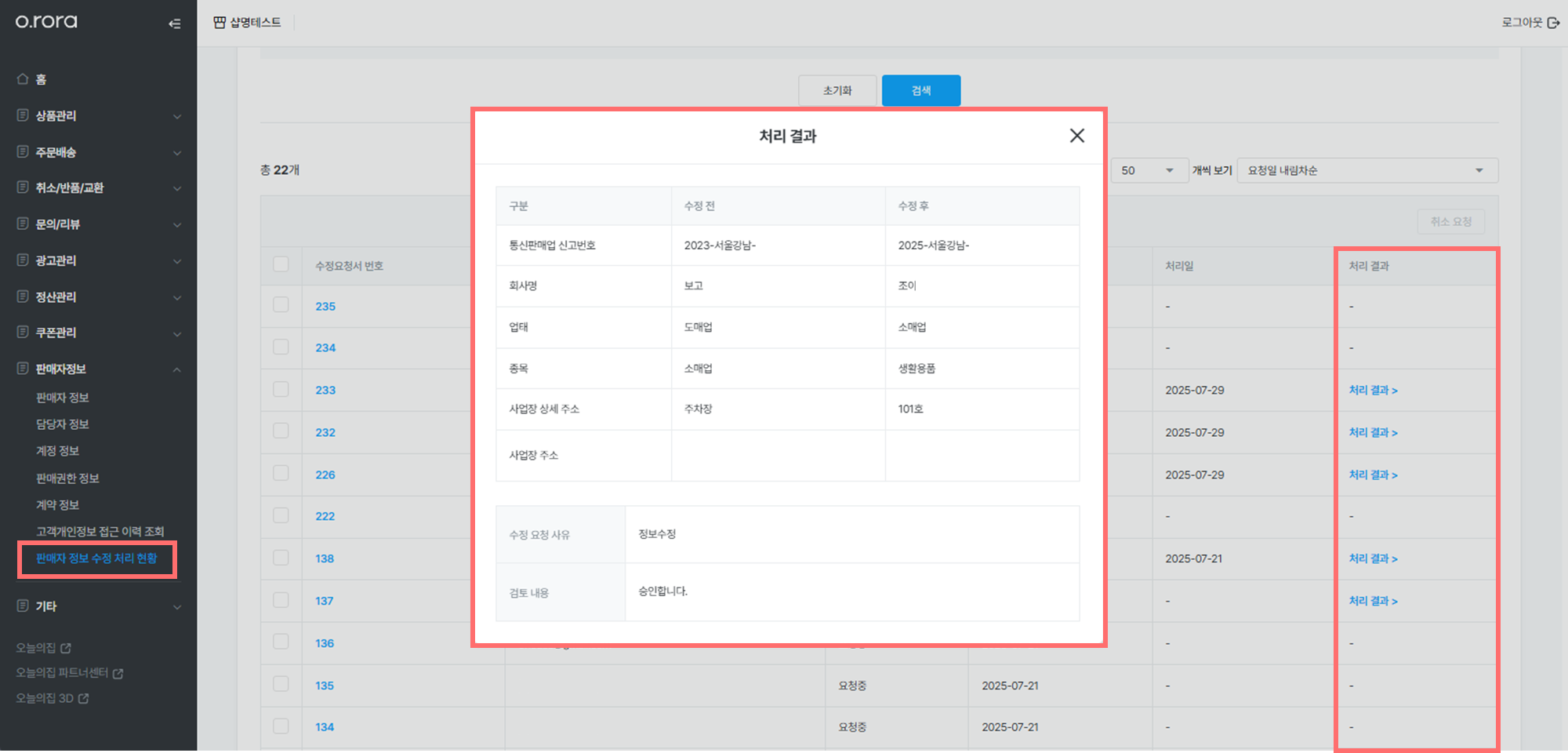Screen dimensions: 1568x753
Task: Open 담당자 정보 submenu item
Action: coord(63,424)
